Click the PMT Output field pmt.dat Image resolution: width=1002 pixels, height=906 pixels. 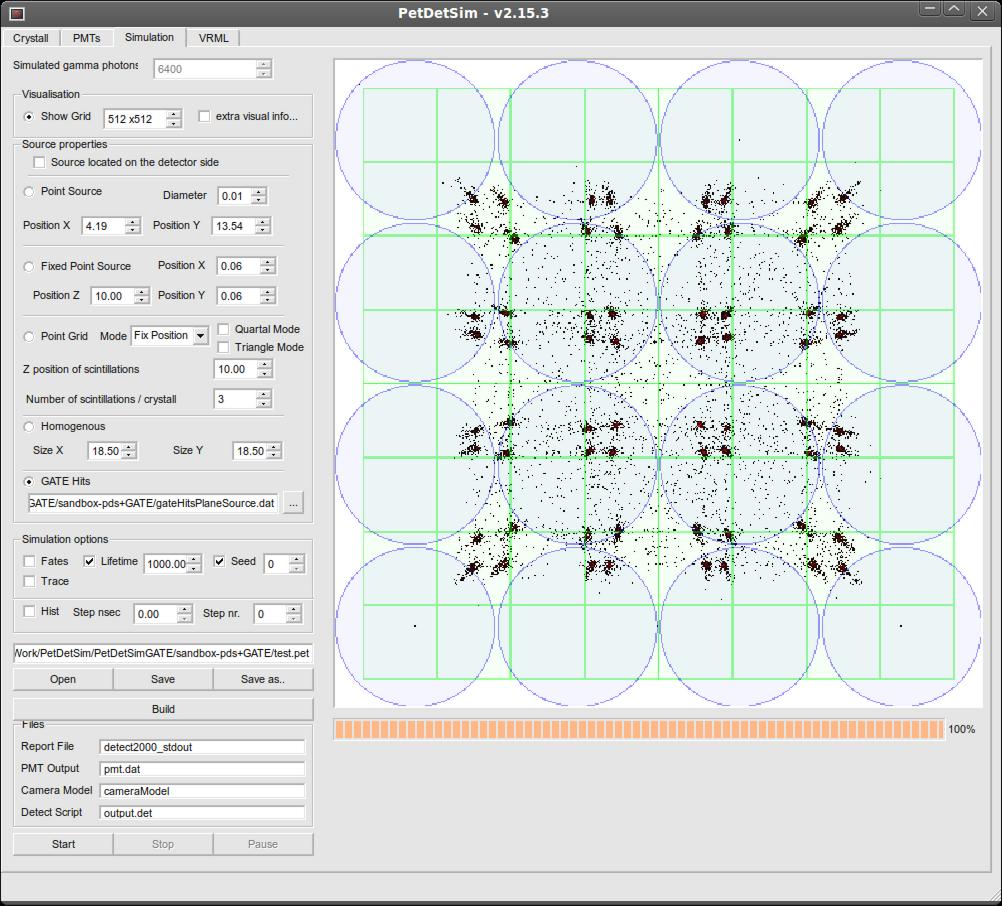[203, 769]
